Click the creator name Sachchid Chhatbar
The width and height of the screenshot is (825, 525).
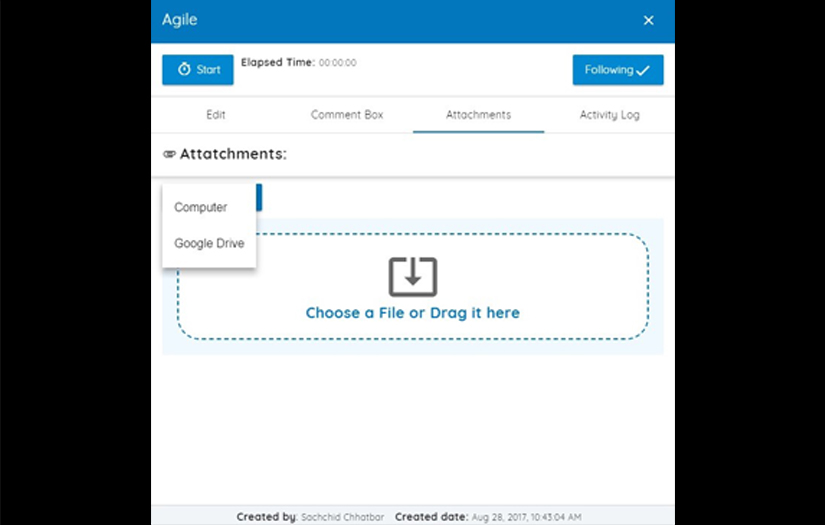click(343, 517)
